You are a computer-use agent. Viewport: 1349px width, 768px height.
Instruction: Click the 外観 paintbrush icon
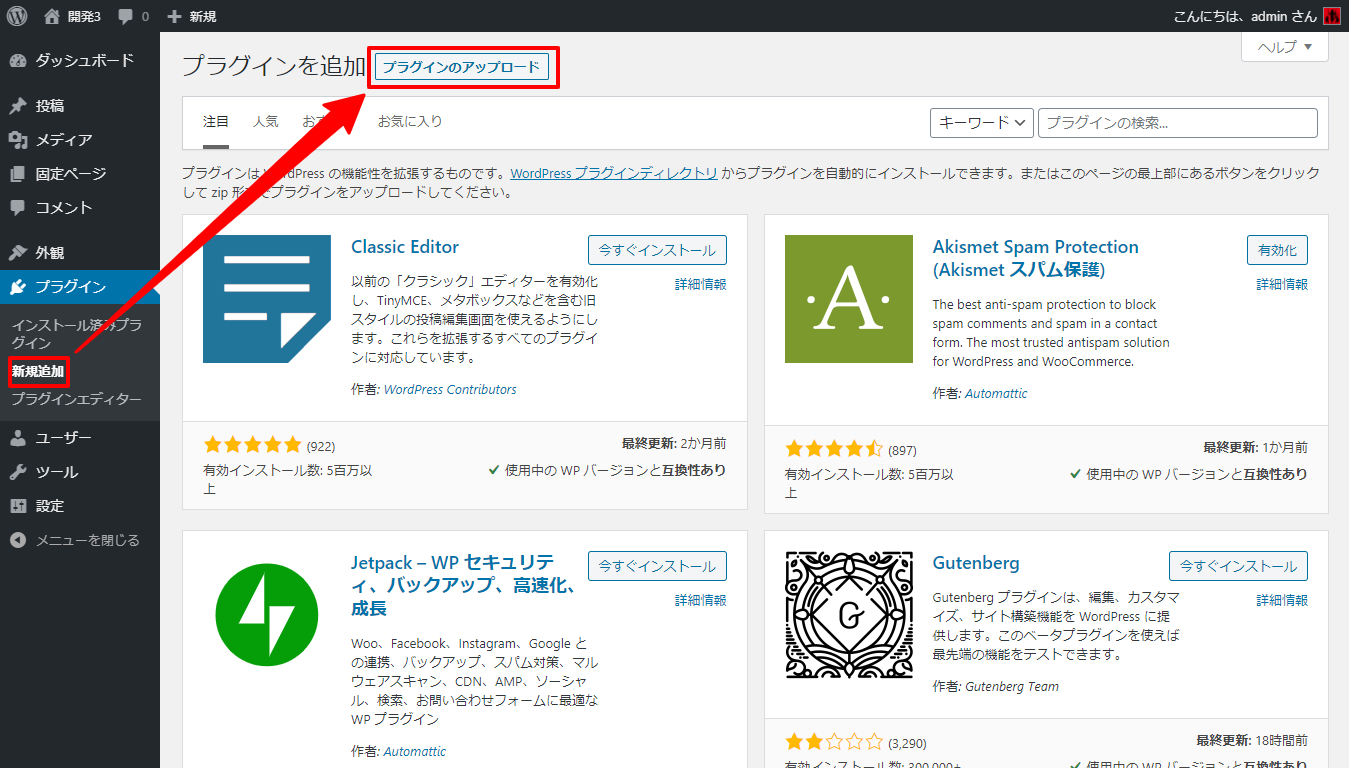[18, 253]
